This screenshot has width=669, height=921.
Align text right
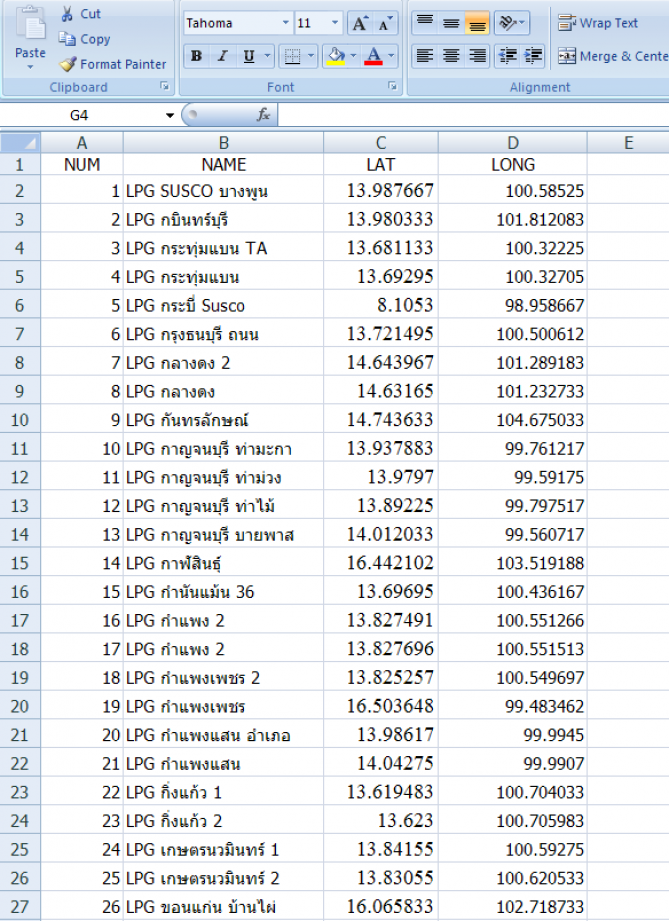(x=477, y=56)
